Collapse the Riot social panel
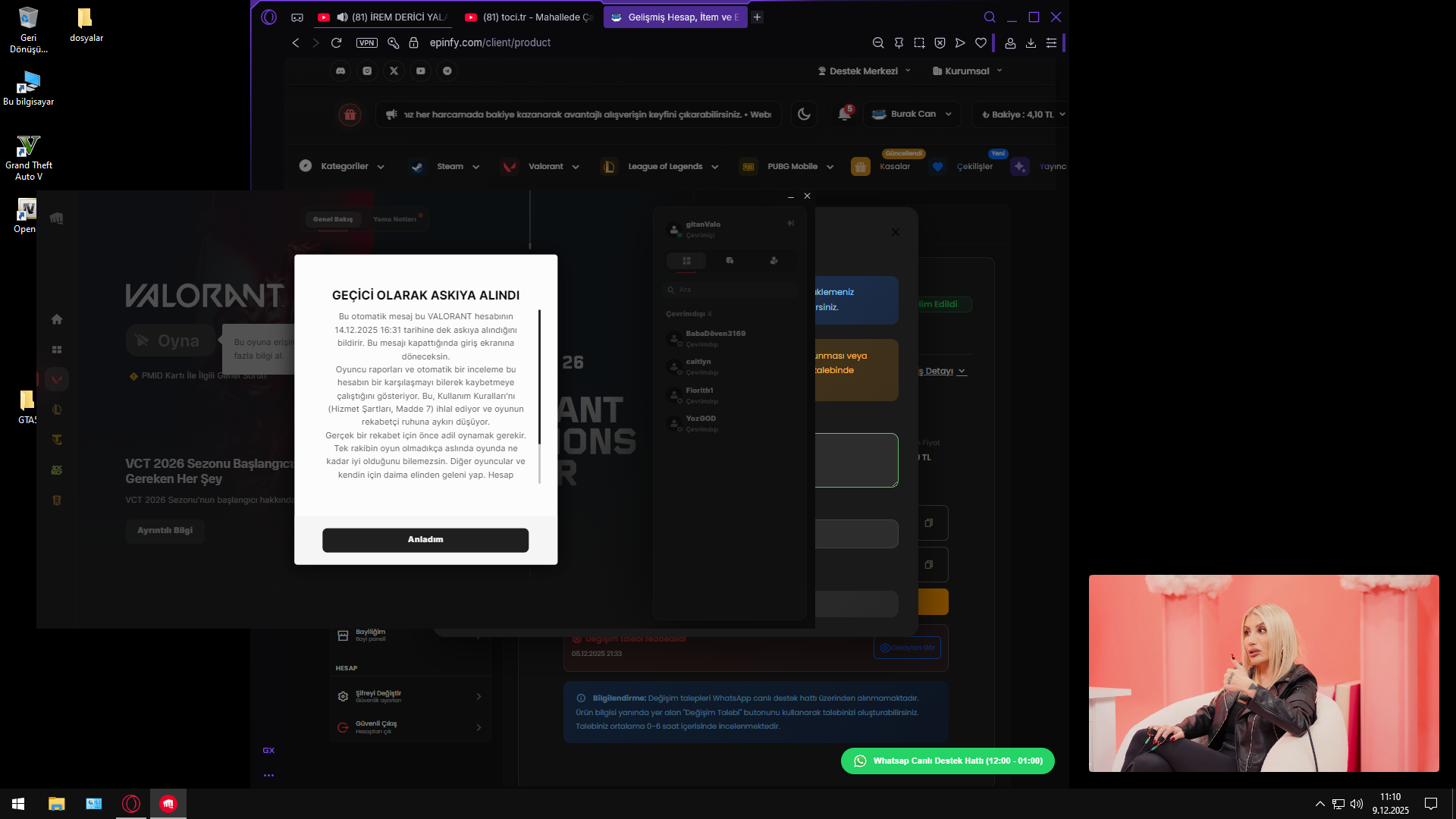This screenshot has width=1456, height=819. tap(790, 224)
